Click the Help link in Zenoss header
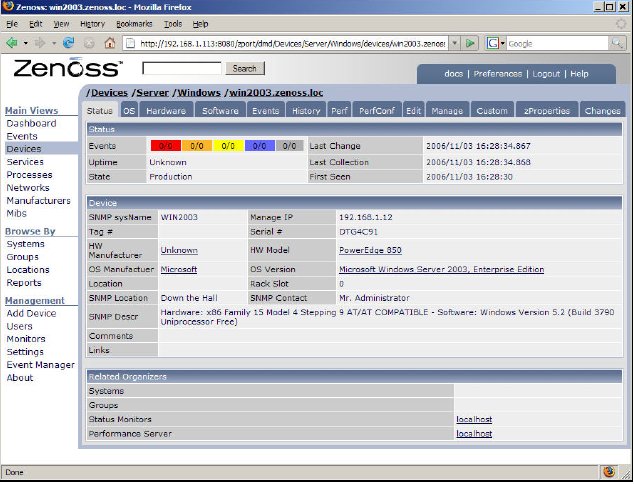Screen dimensions: 634x484 (x=579, y=74)
